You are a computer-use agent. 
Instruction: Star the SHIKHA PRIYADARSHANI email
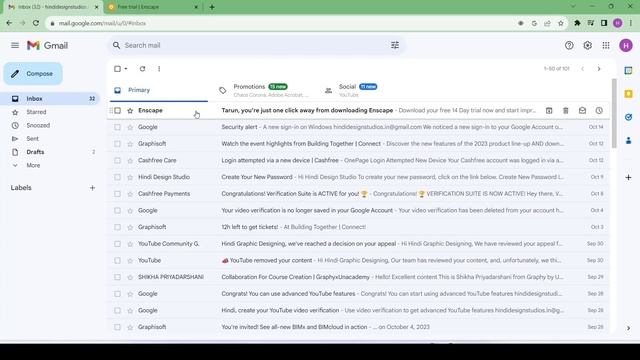click(x=130, y=277)
